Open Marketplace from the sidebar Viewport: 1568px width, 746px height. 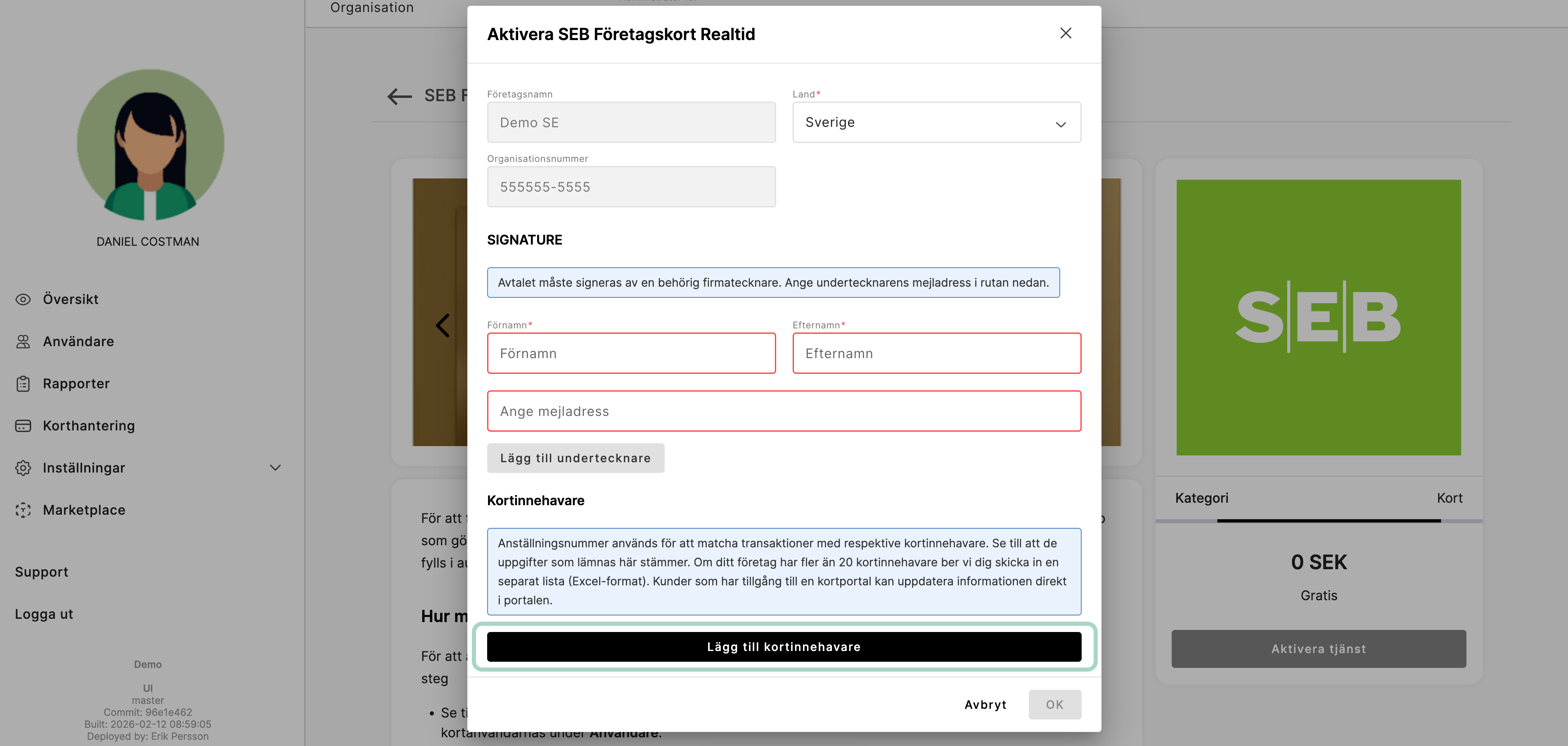[x=84, y=510]
